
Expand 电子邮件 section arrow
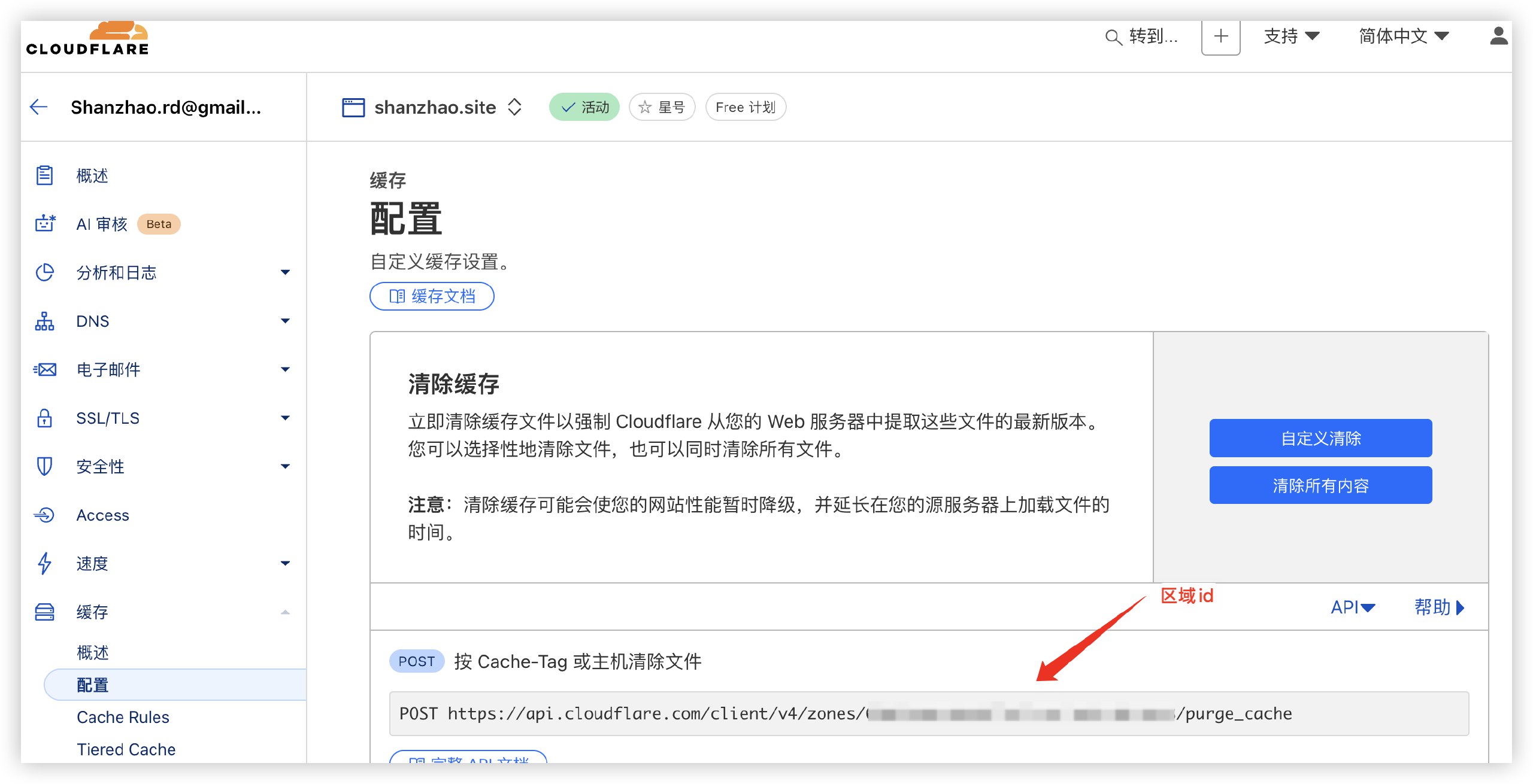(286, 369)
